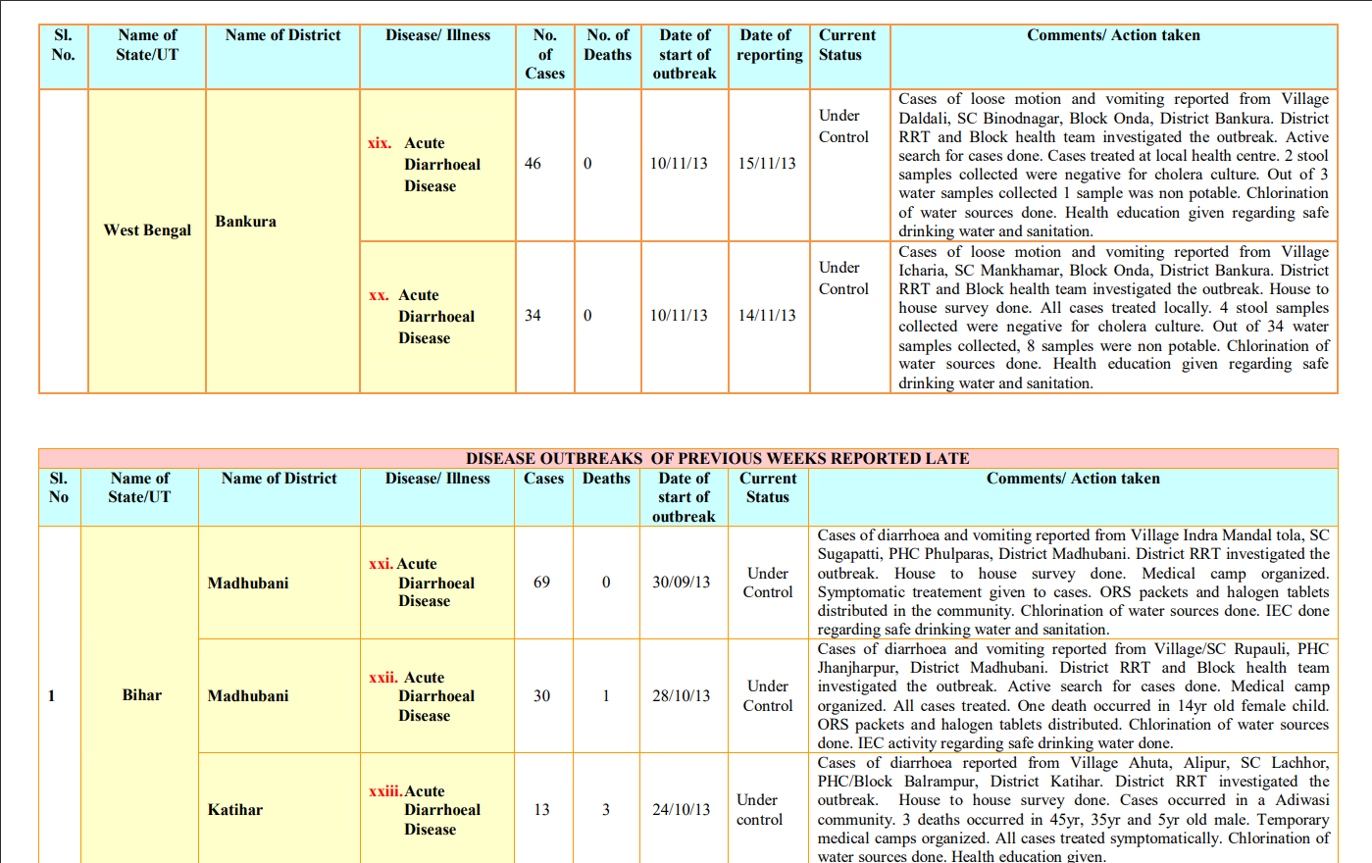
Task: Select the 'Bihar' state cell
Action: tap(142, 694)
